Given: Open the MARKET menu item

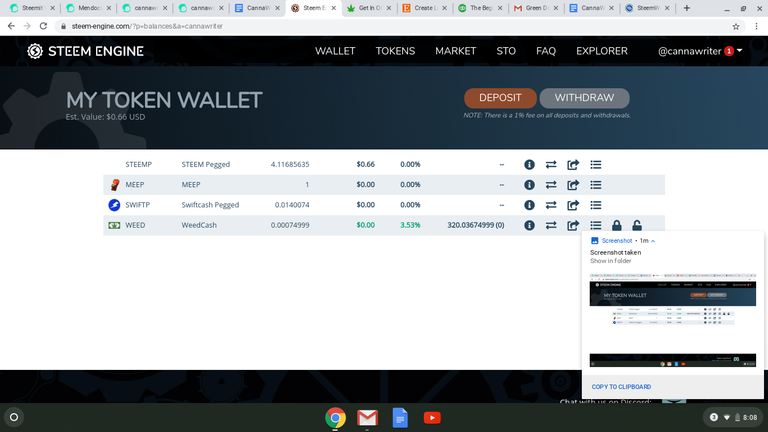Looking at the screenshot, I should tap(456, 51).
